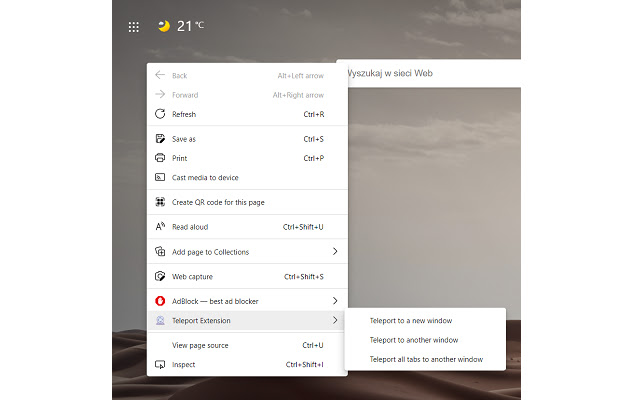Click the Alt+Right arrow shortcut text

(298, 95)
